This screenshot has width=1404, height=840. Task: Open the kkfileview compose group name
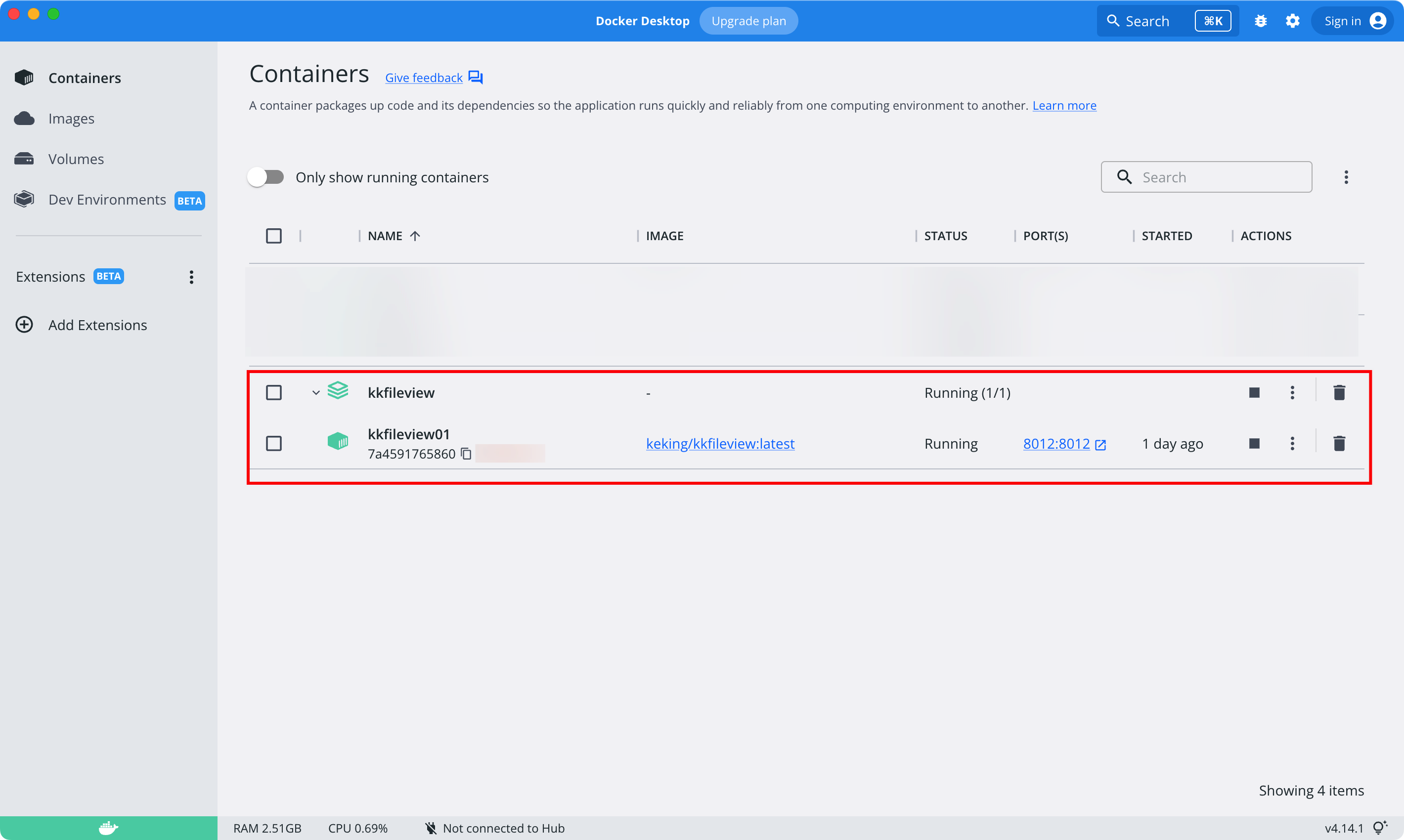click(401, 392)
